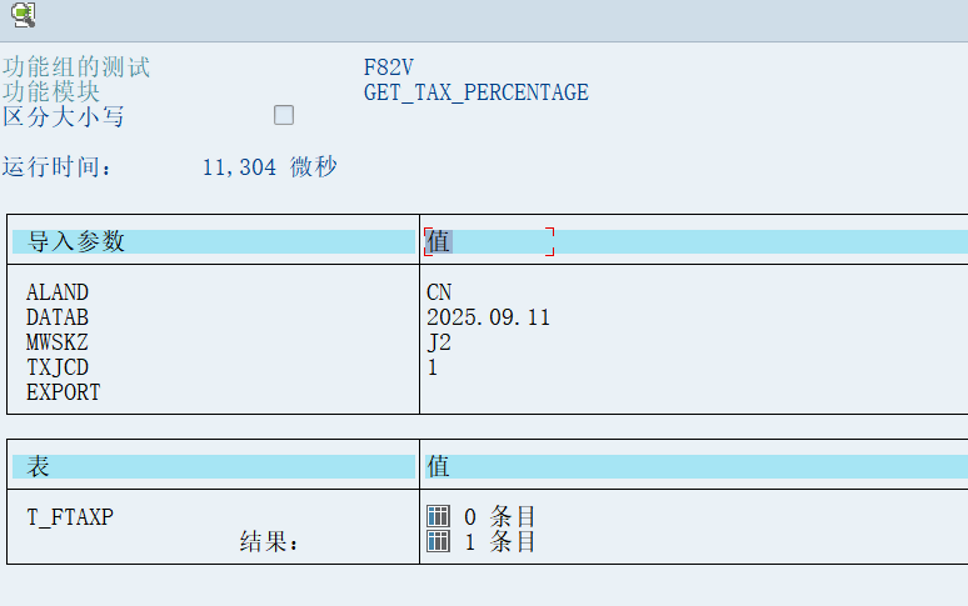Select the highlighted 值 header in import parameters

(x=438, y=241)
